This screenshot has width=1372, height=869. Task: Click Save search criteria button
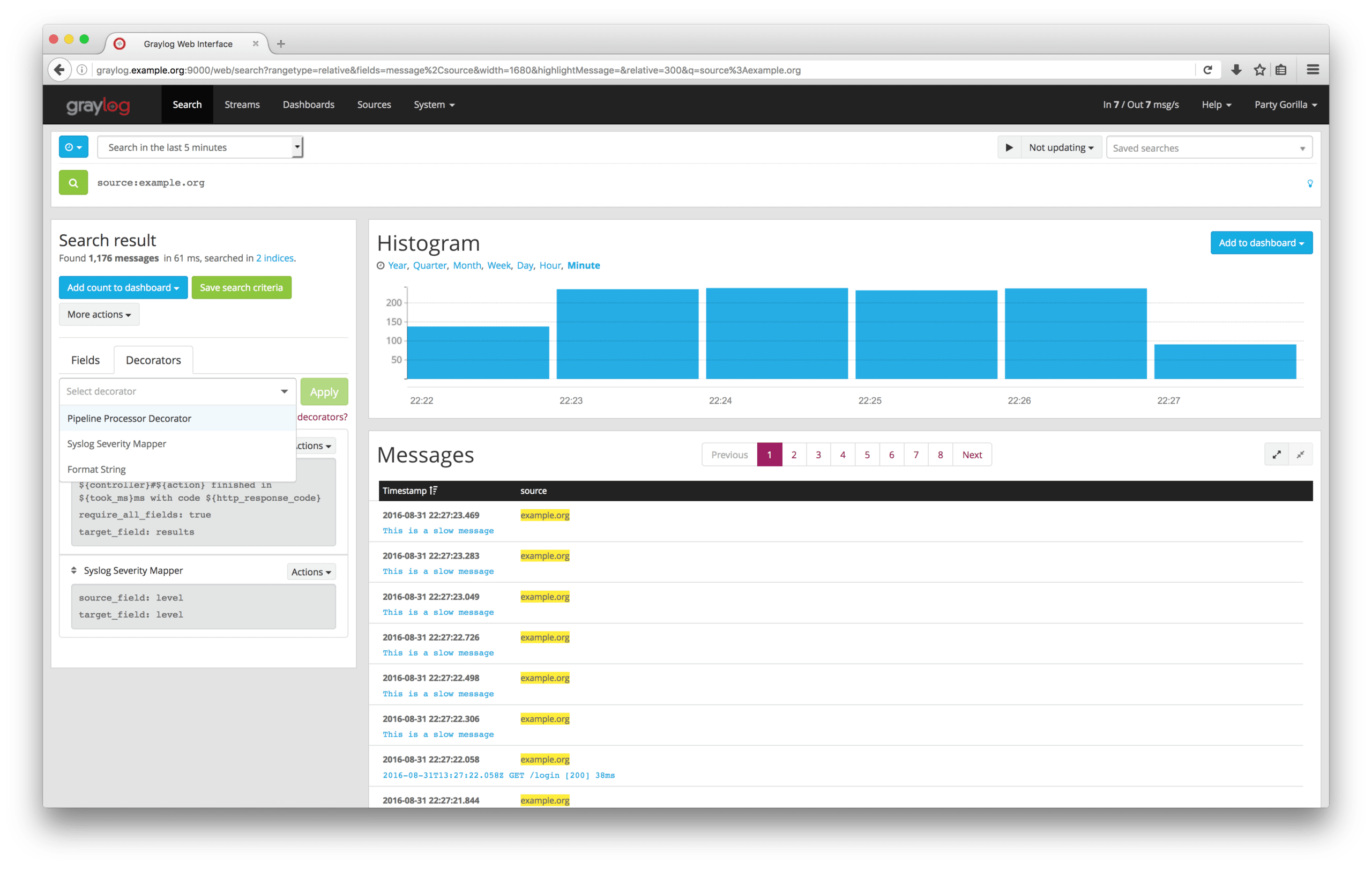(241, 288)
